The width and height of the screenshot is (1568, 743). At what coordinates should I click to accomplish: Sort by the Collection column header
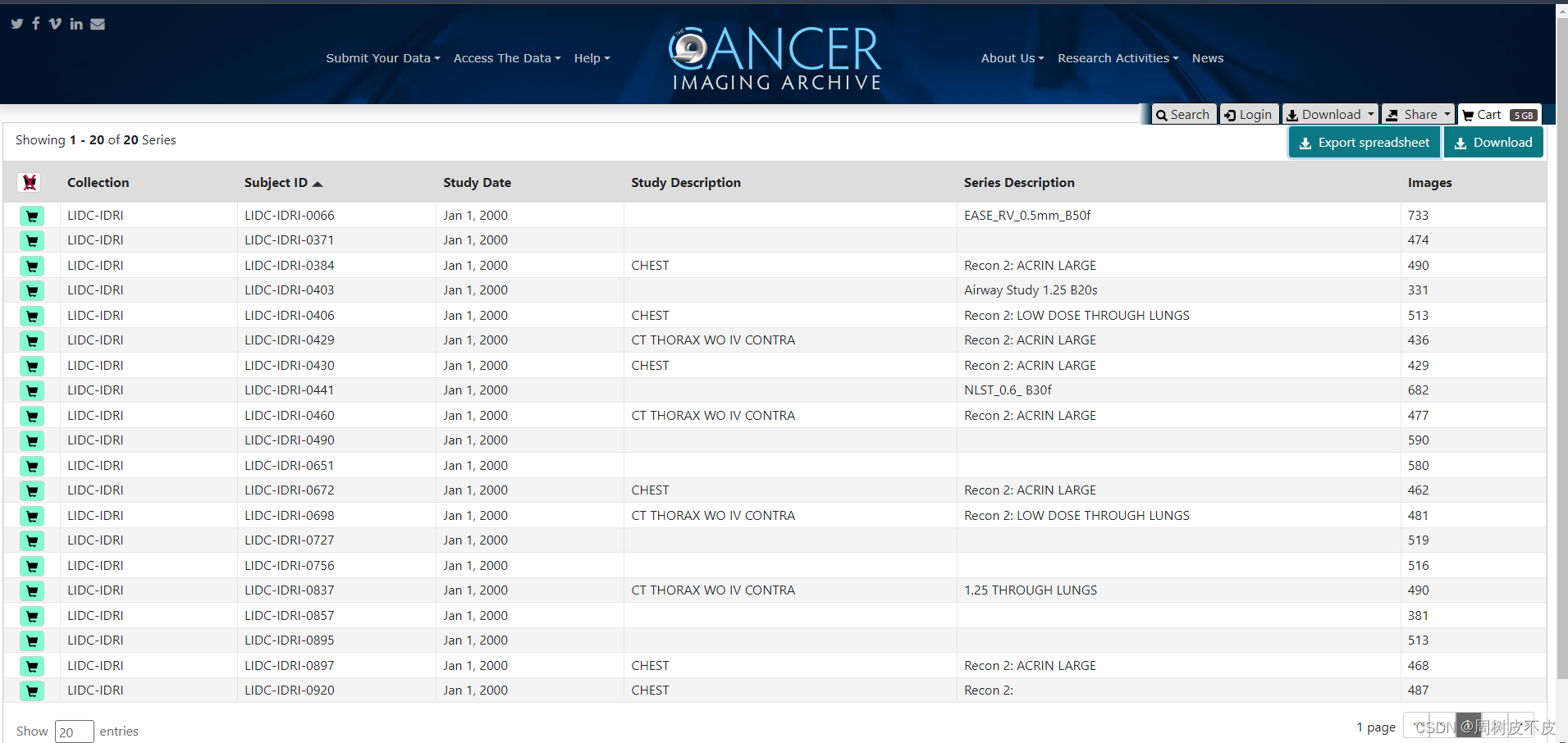coord(98,182)
